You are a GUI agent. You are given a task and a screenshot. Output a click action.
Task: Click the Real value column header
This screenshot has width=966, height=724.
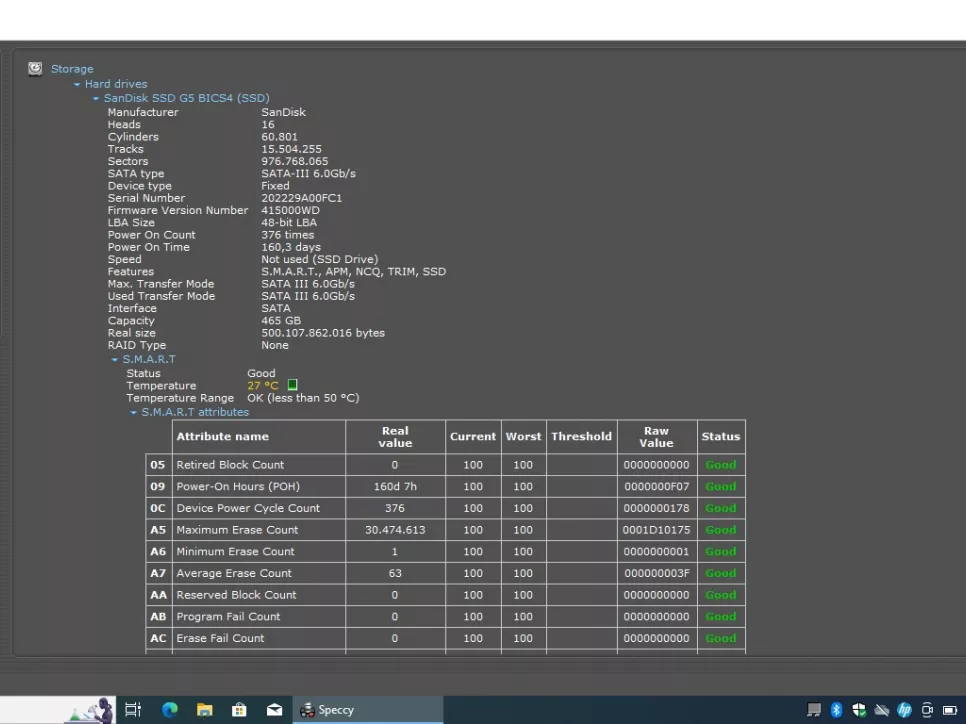tap(395, 436)
